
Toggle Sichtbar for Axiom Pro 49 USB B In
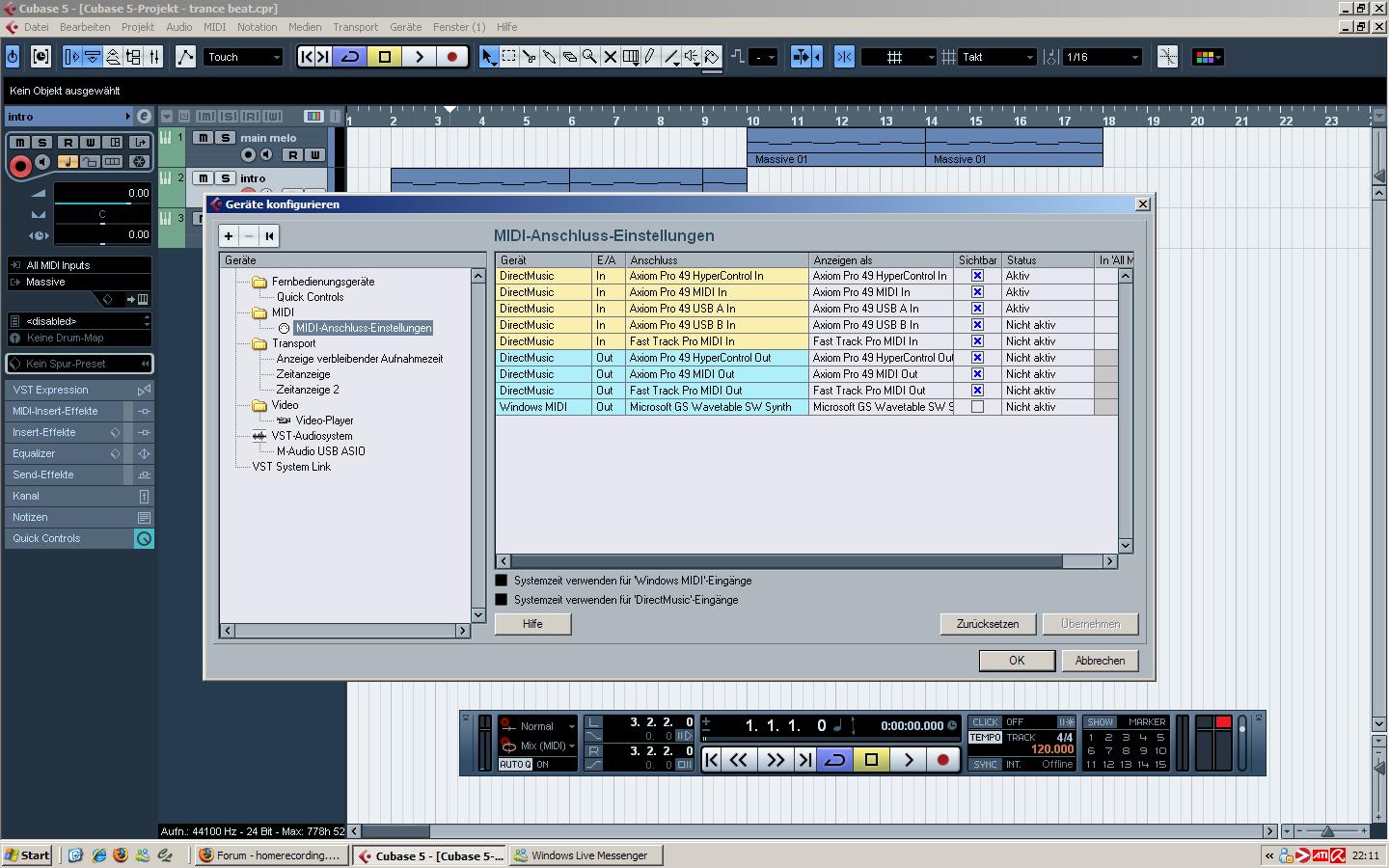(977, 325)
